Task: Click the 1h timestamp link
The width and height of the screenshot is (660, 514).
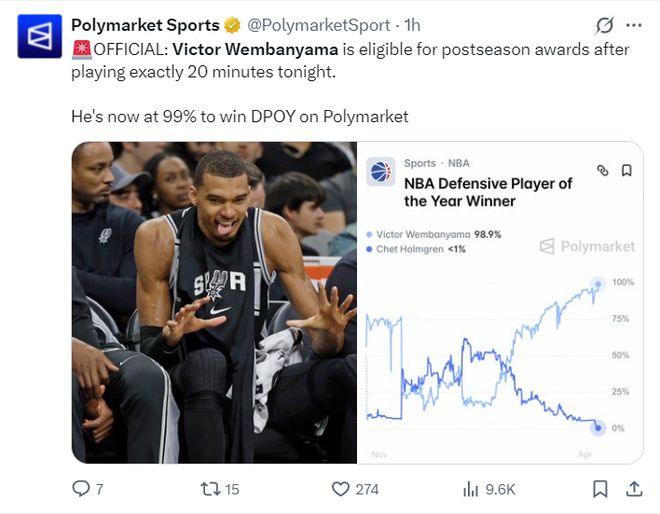Action: (x=412, y=24)
